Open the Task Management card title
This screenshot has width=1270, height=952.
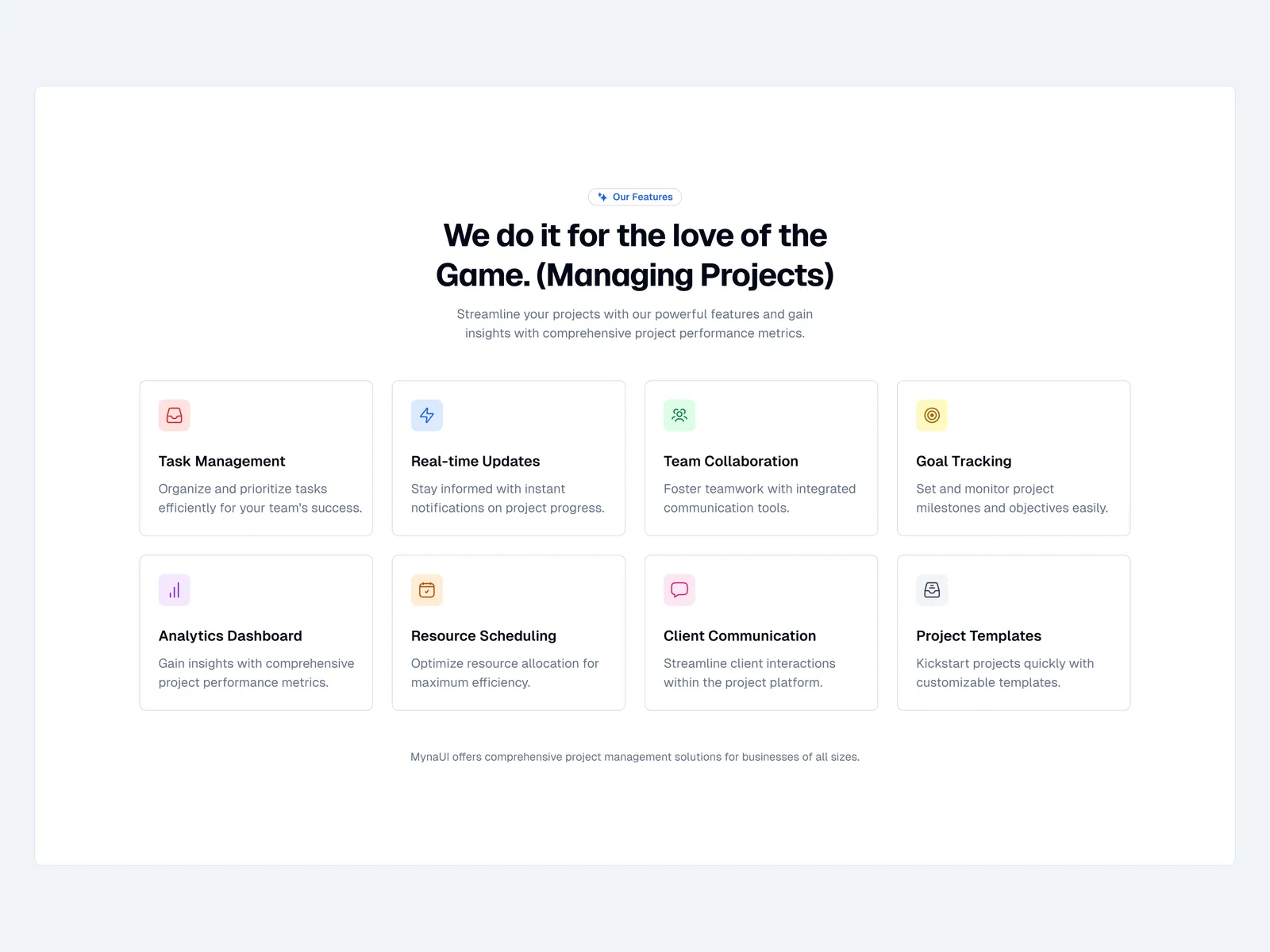point(221,461)
